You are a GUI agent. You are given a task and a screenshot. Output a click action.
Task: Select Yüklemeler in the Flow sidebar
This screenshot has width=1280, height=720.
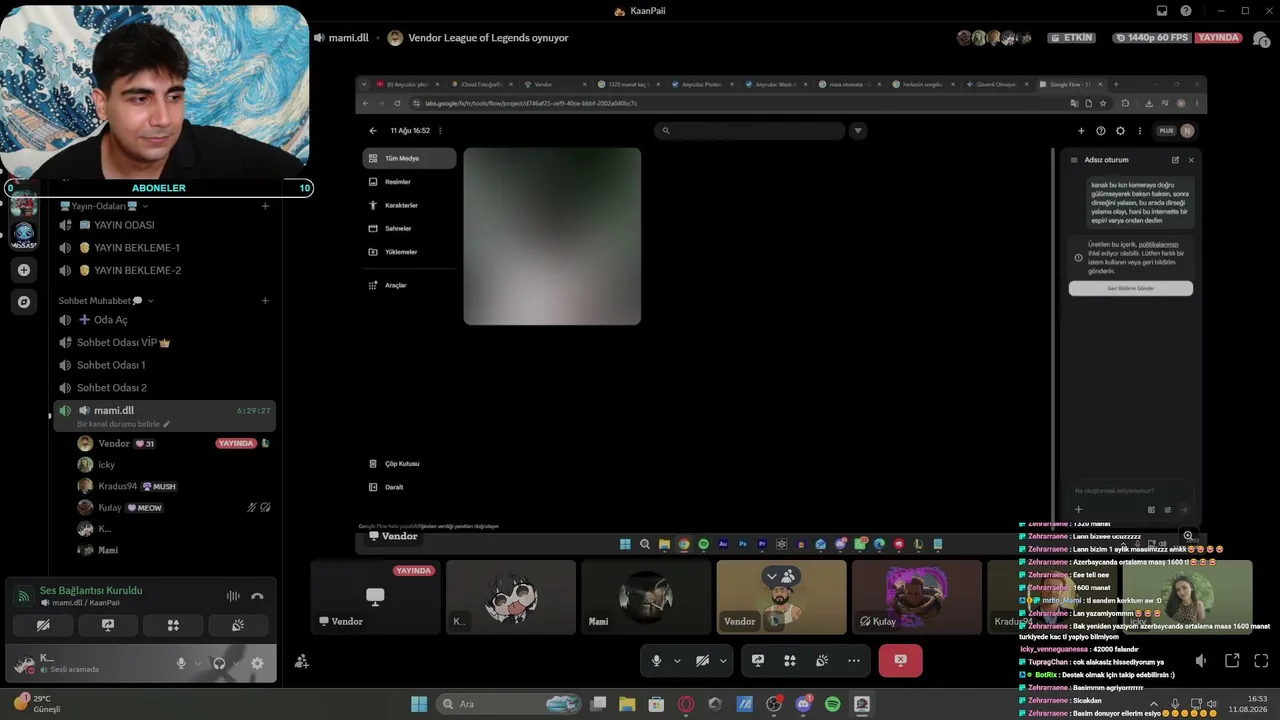tap(409, 252)
